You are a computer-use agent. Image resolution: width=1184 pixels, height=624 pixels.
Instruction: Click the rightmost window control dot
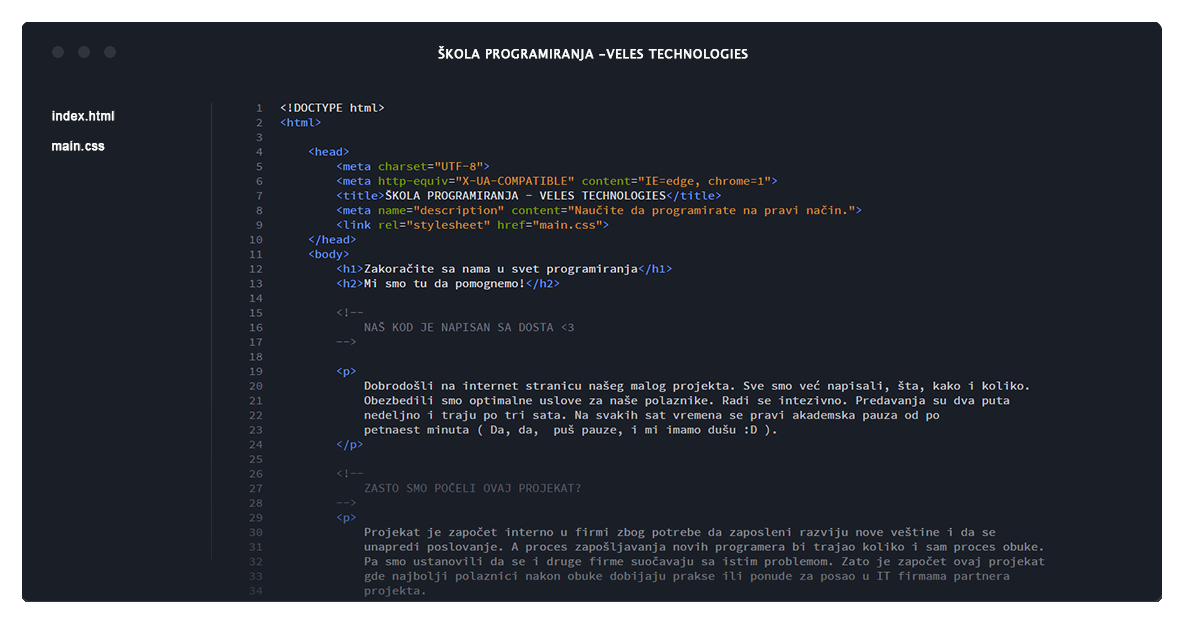click(x=110, y=52)
